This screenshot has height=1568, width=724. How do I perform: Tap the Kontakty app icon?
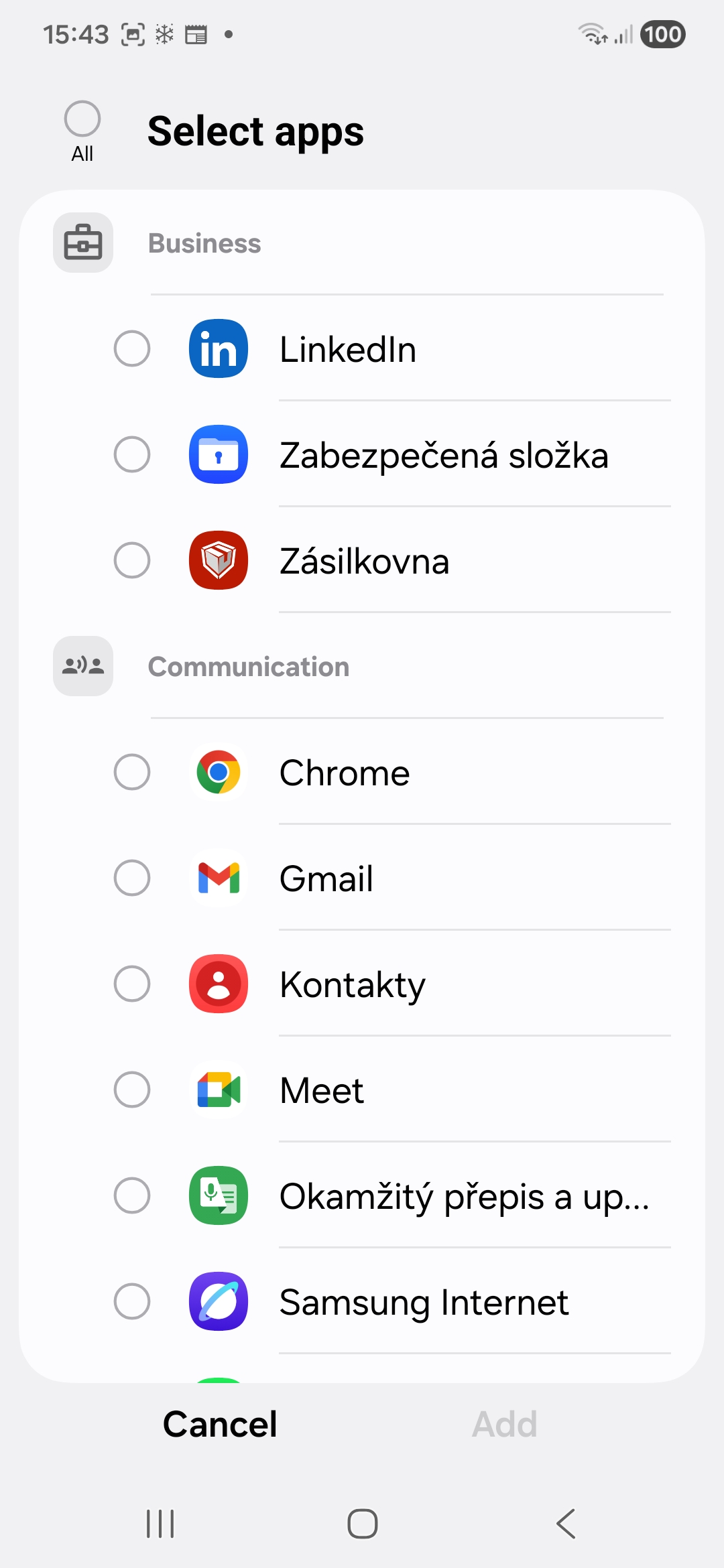219,984
